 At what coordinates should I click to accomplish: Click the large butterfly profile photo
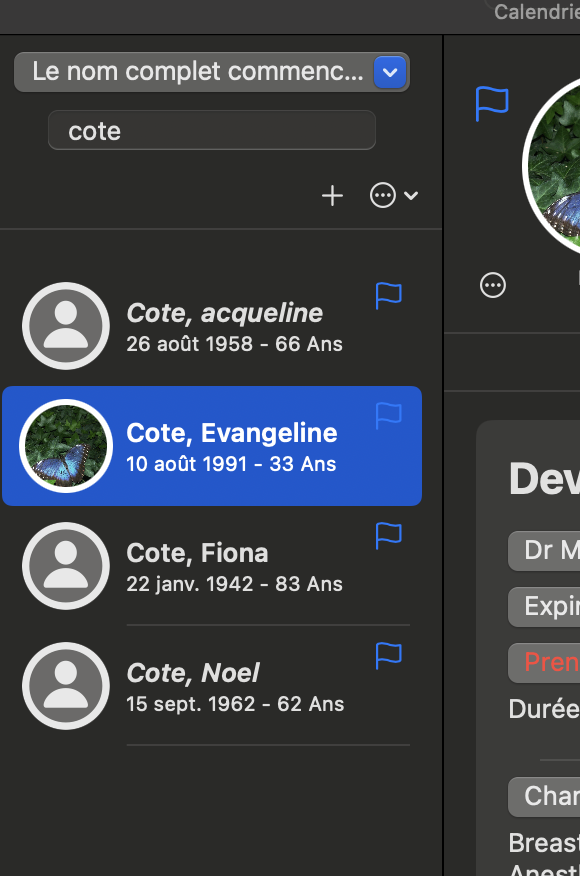[552, 165]
